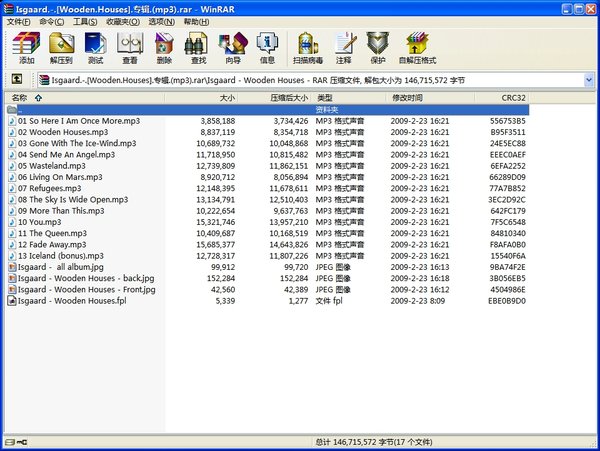The height and width of the screenshot is (451, 600).
Task: Select 04 Send Me An Angel.mp3
Action: coord(66,155)
